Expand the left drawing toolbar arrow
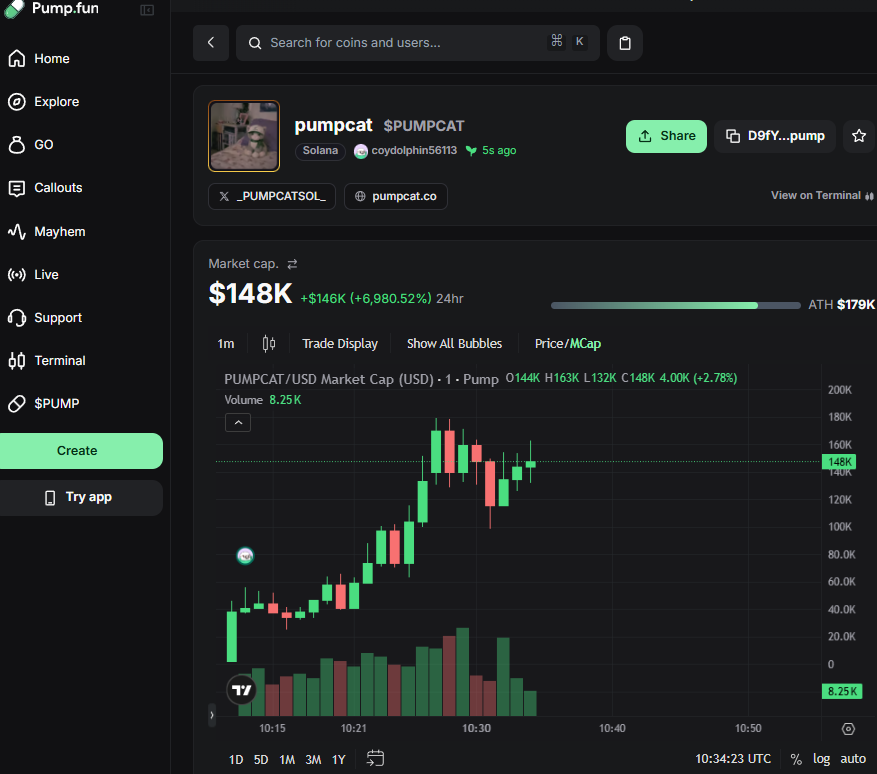877x774 pixels. pos(212,715)
